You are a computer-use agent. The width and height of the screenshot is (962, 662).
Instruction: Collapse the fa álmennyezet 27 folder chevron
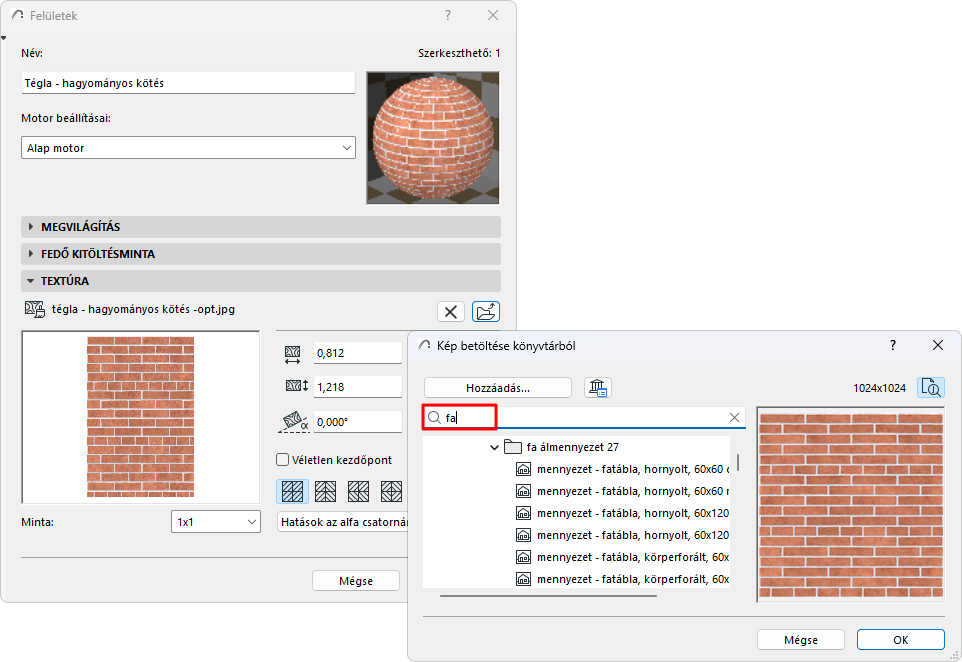pos(494,447)
